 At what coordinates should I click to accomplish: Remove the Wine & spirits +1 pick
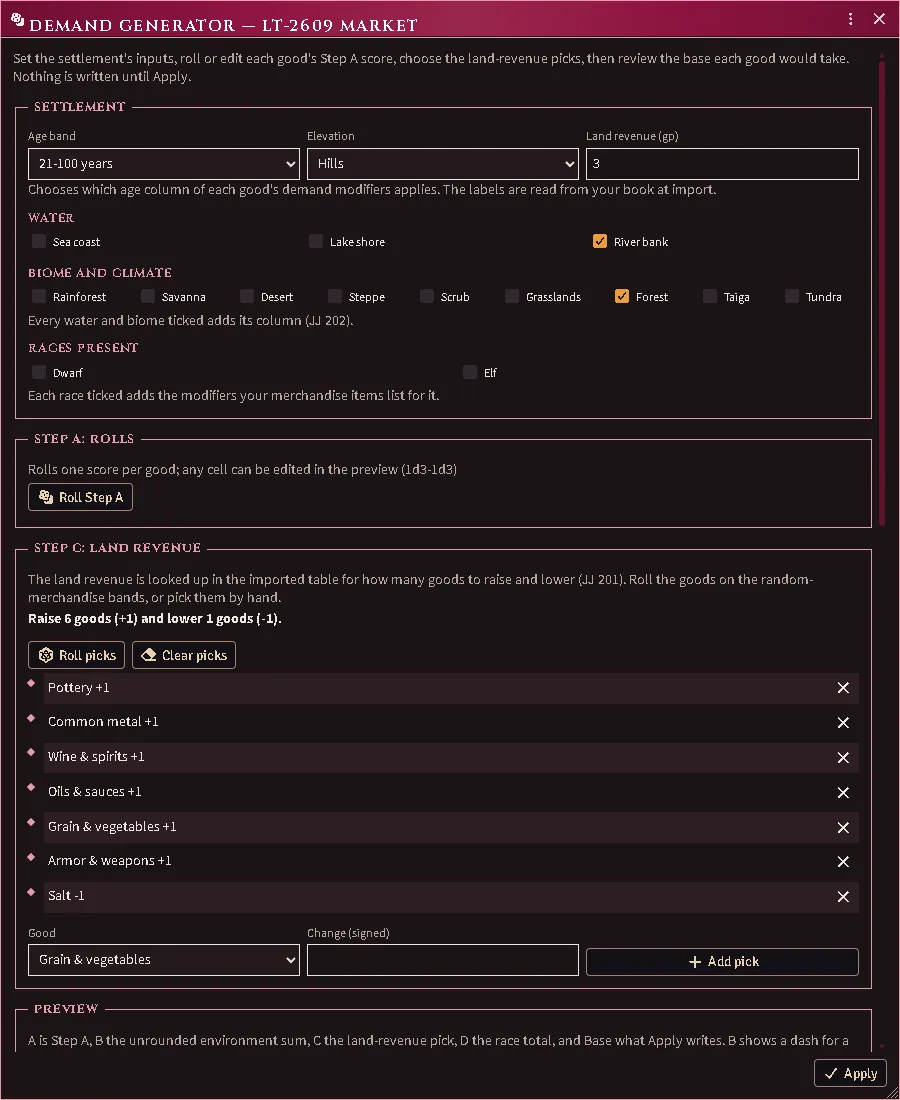(x=843, y=758)
